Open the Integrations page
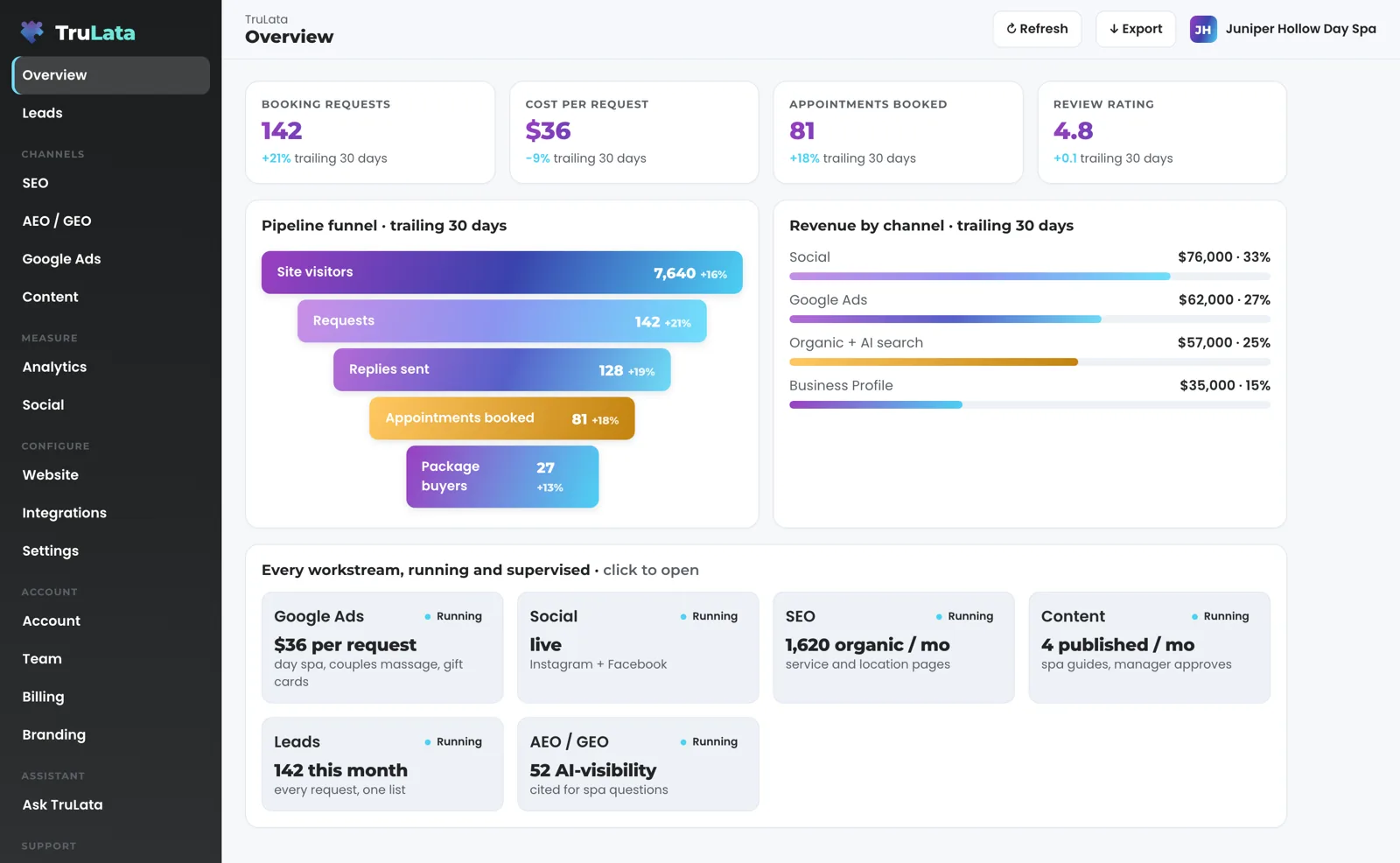Viewport: 1400px width, 863px height. coord(111,513)
